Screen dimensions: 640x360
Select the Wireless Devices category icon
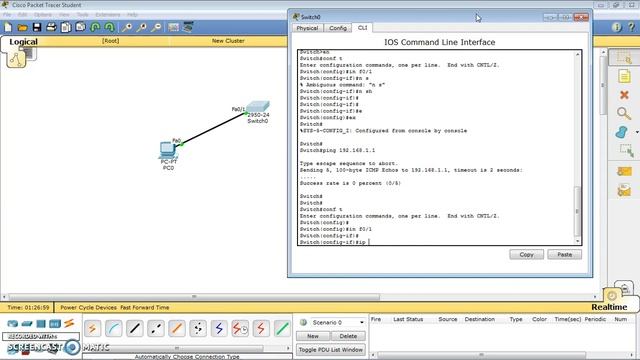(55, 324)
